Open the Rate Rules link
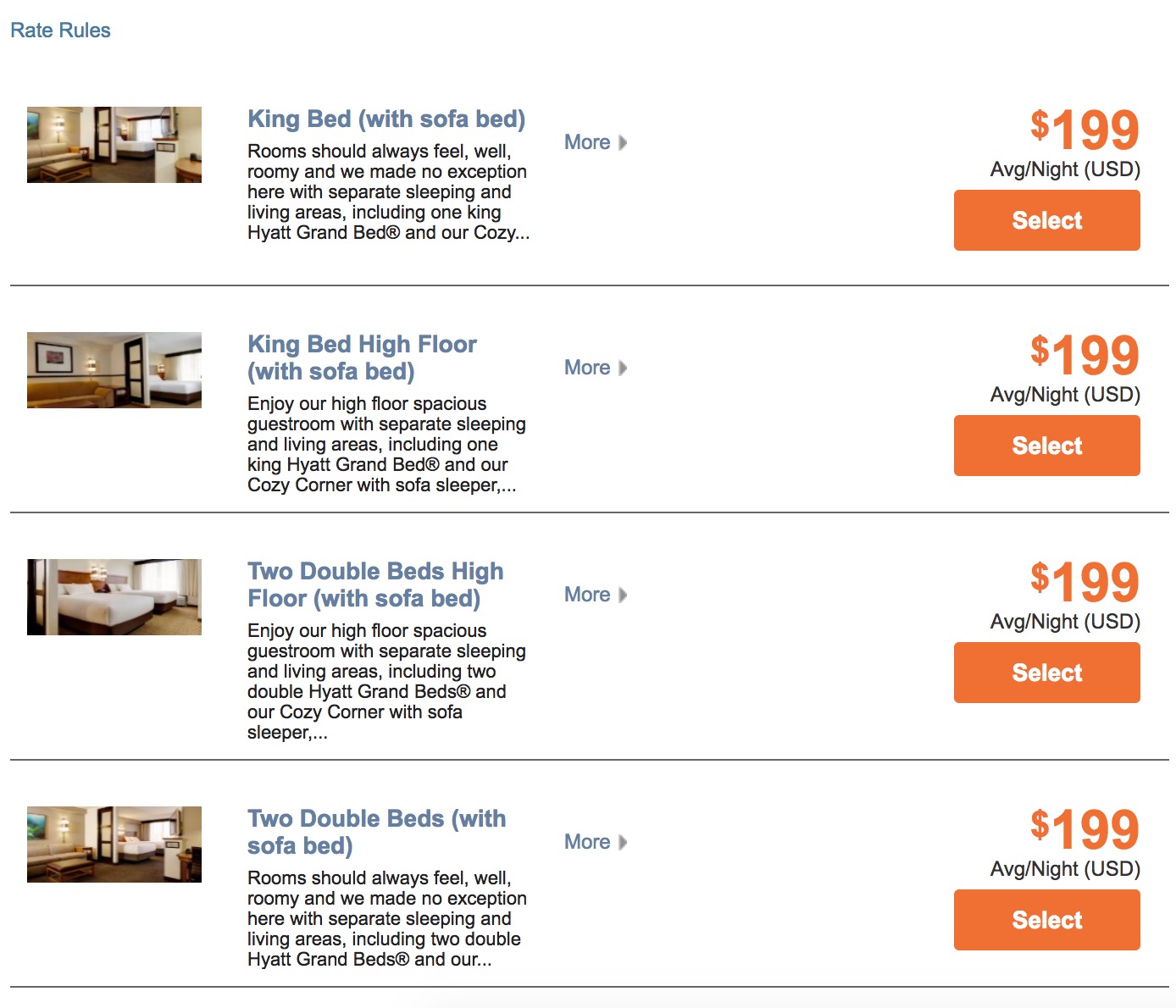Viewport: 1176px width, 1008px height. click(60, 30)
